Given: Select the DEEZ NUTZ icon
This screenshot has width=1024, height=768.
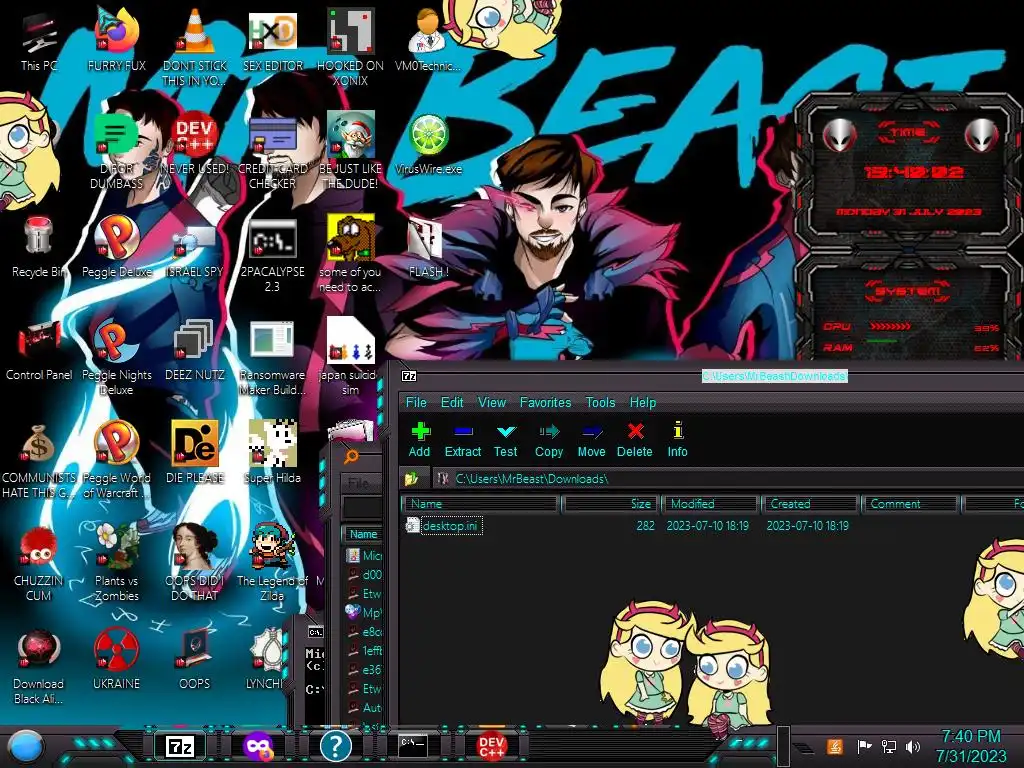Looking at the screenshot, I should click(195, 349).
